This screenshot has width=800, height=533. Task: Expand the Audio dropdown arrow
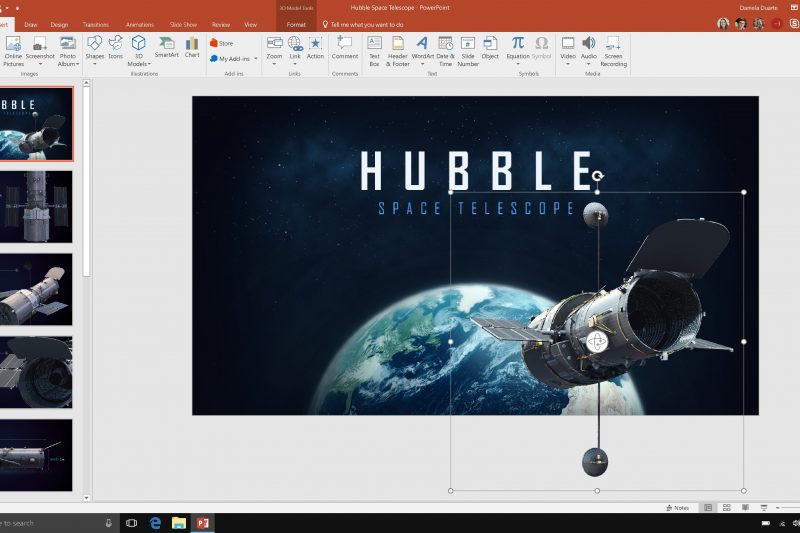pos(589,64)
